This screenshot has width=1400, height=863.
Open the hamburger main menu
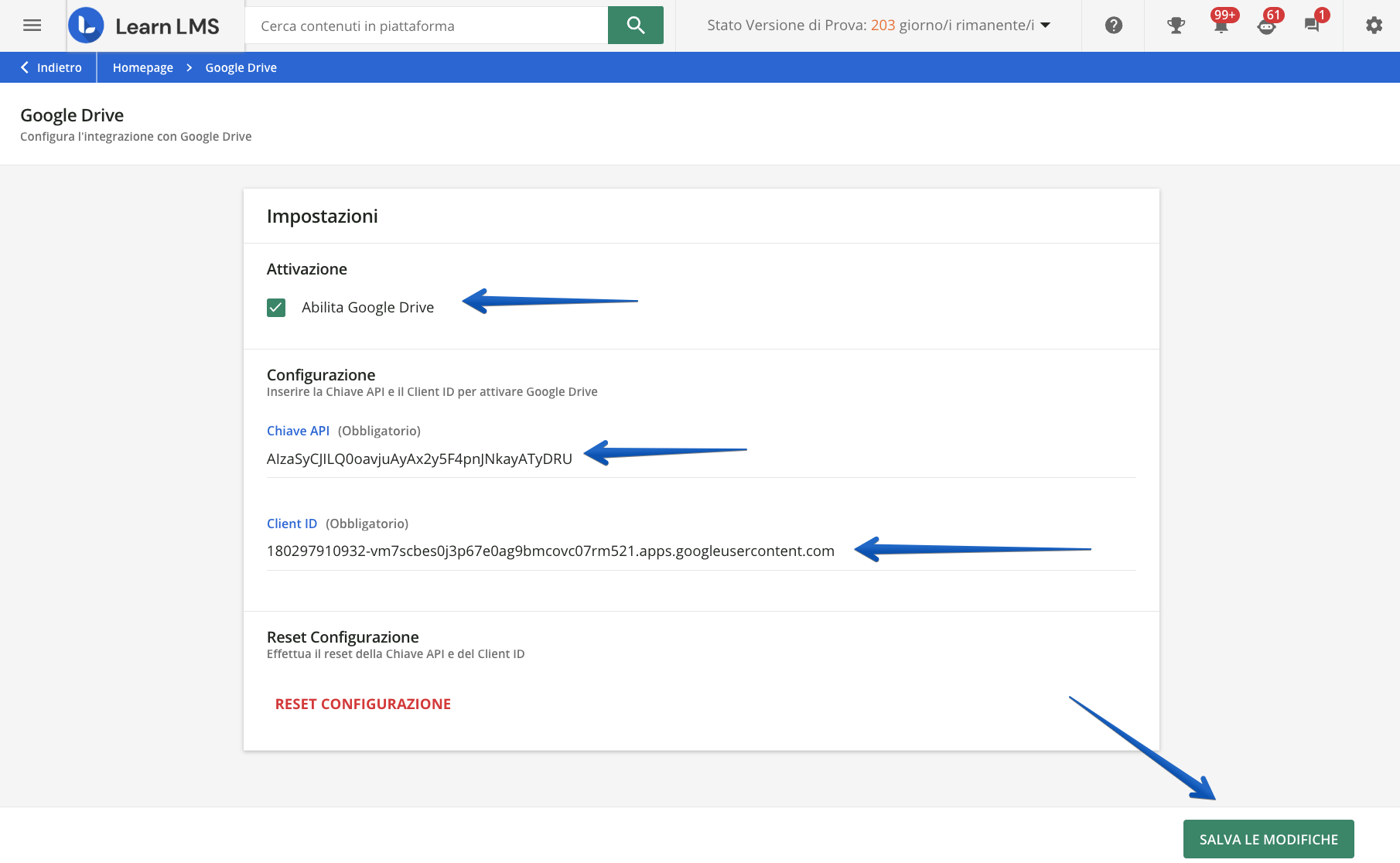tap(32, 26)
